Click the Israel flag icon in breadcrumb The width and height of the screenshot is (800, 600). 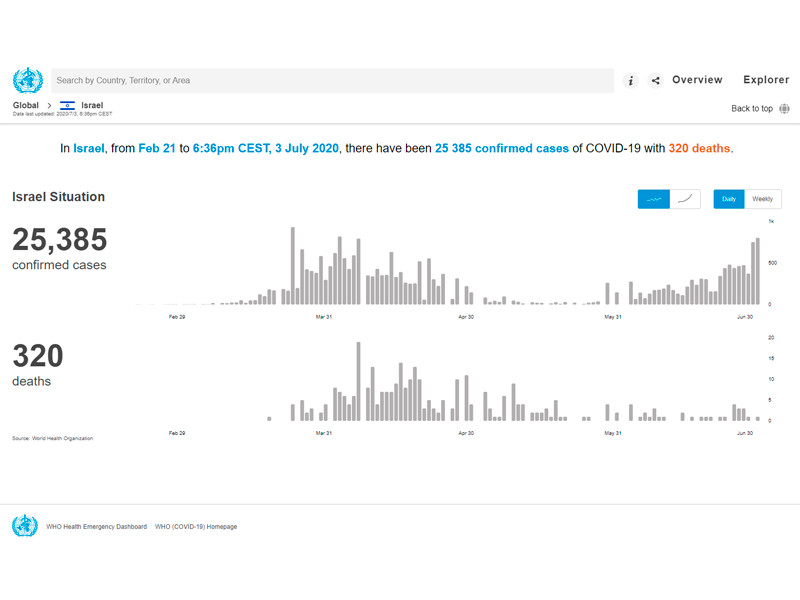pyautogui.click(x=67, y=105)
